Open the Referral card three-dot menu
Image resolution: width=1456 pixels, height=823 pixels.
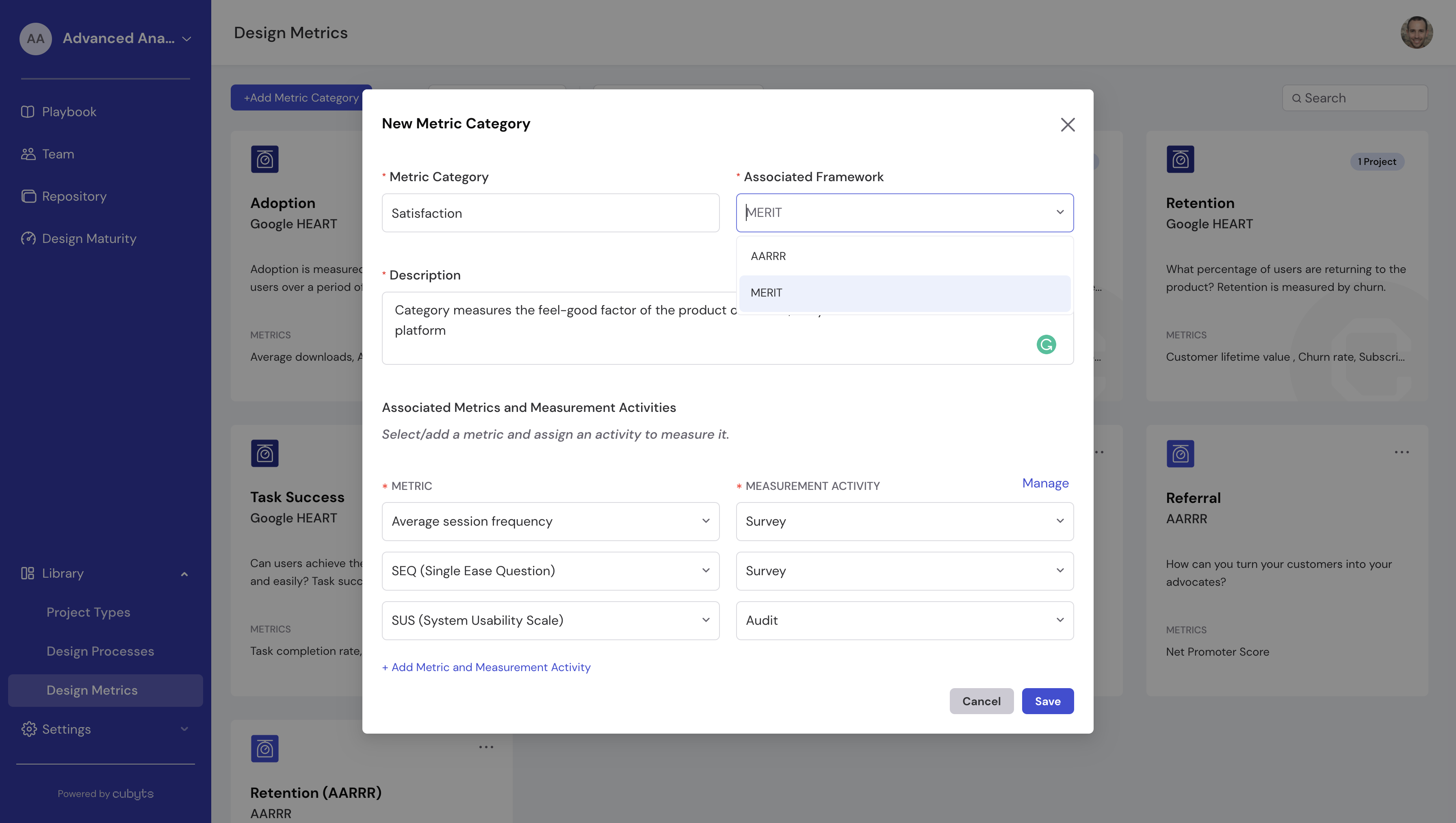coord(1401,452)
